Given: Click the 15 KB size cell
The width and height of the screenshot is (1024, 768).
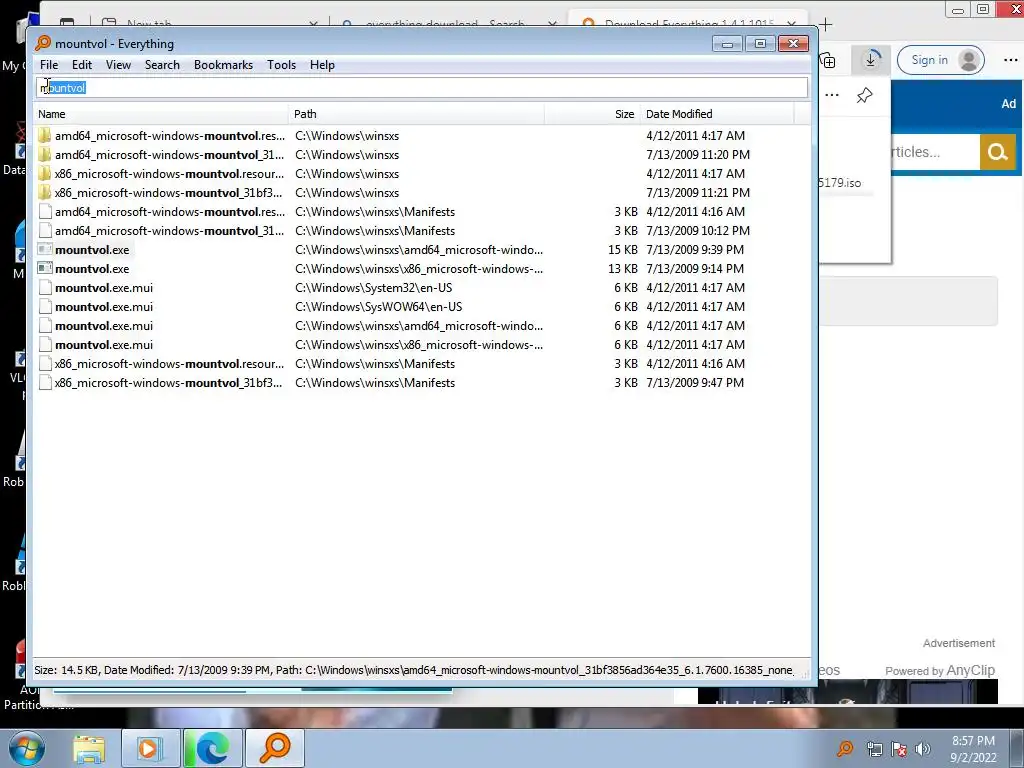Looking at the screenshot, I should pos(622,249).
